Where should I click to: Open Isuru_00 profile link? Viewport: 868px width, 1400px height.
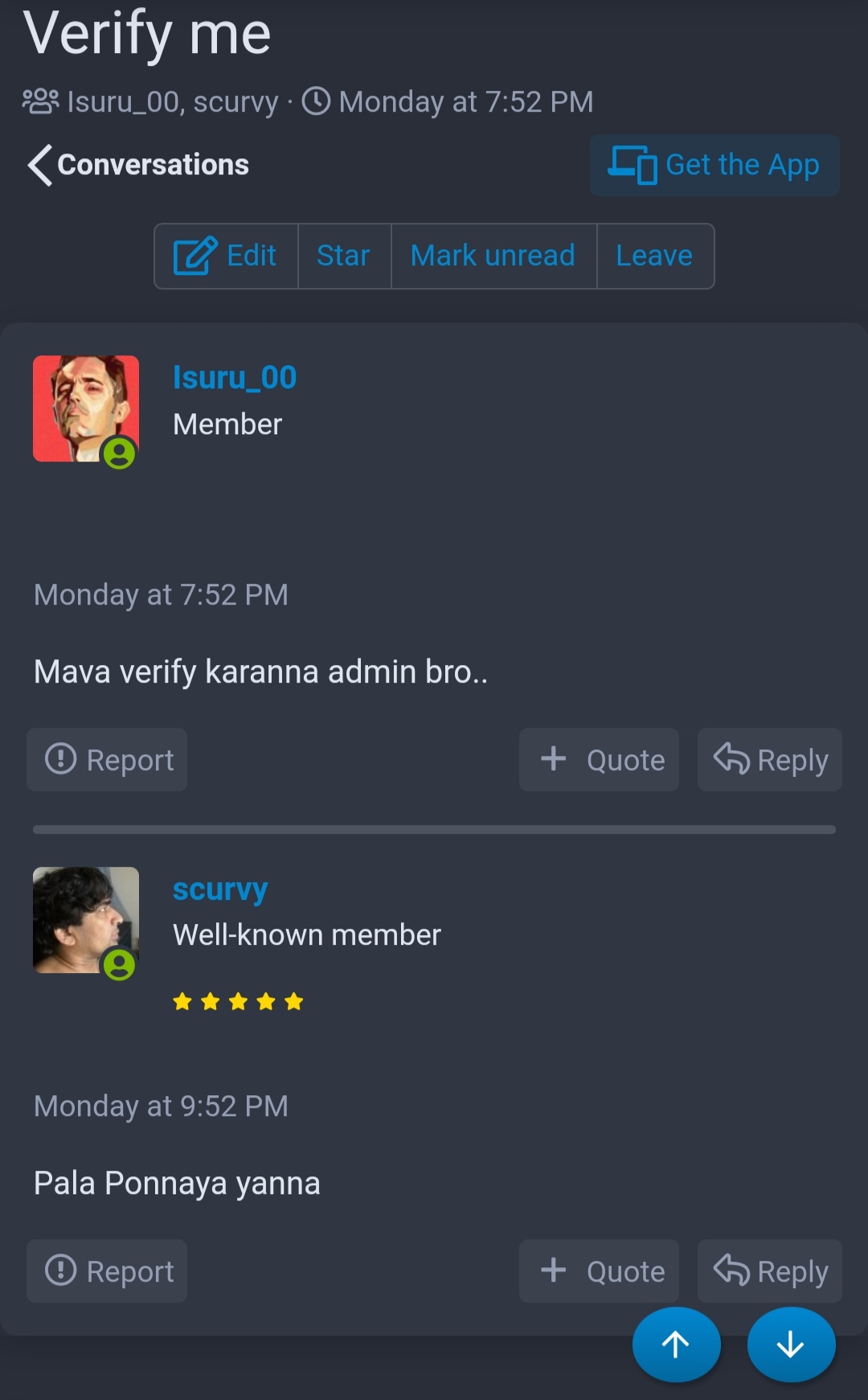[235, 377]
